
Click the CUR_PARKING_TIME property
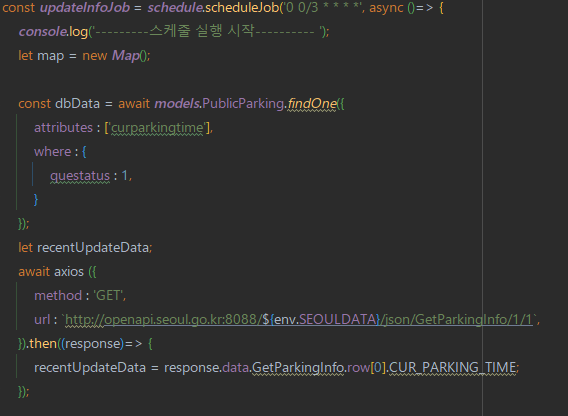click(452, 367)
